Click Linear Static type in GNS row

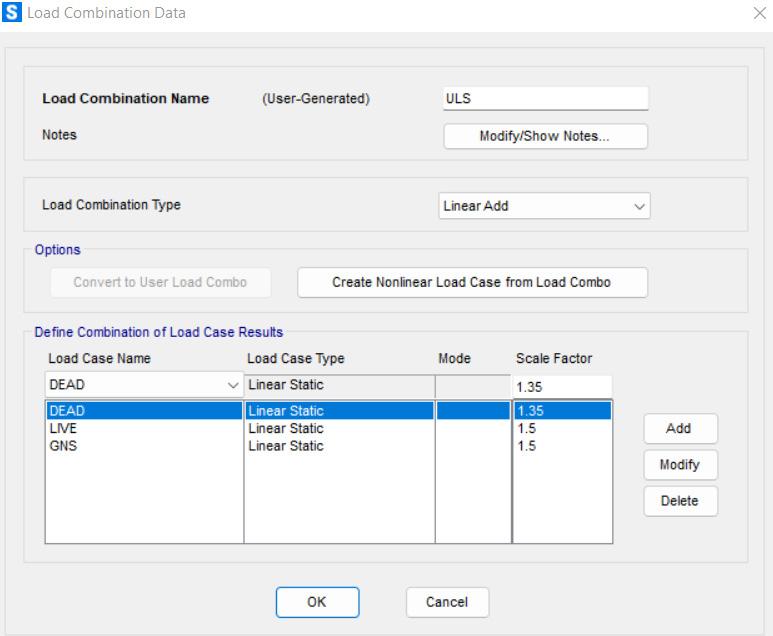[286, 446]
